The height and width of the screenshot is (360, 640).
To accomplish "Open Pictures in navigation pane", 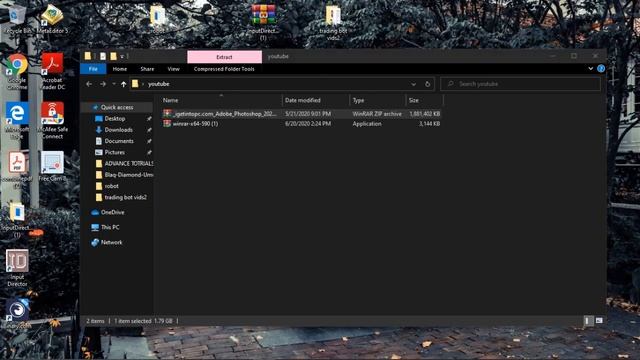I will point(114,152).
